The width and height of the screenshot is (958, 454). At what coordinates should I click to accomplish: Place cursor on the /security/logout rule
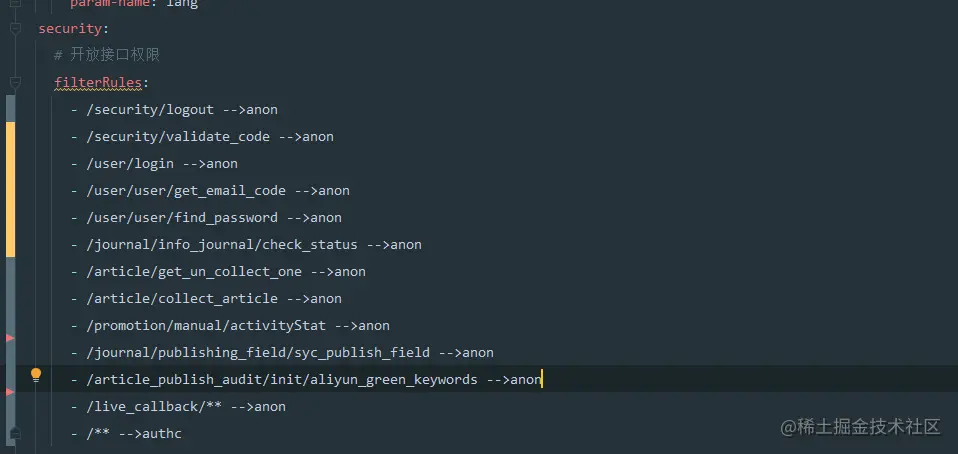click(x=182, y=109)
